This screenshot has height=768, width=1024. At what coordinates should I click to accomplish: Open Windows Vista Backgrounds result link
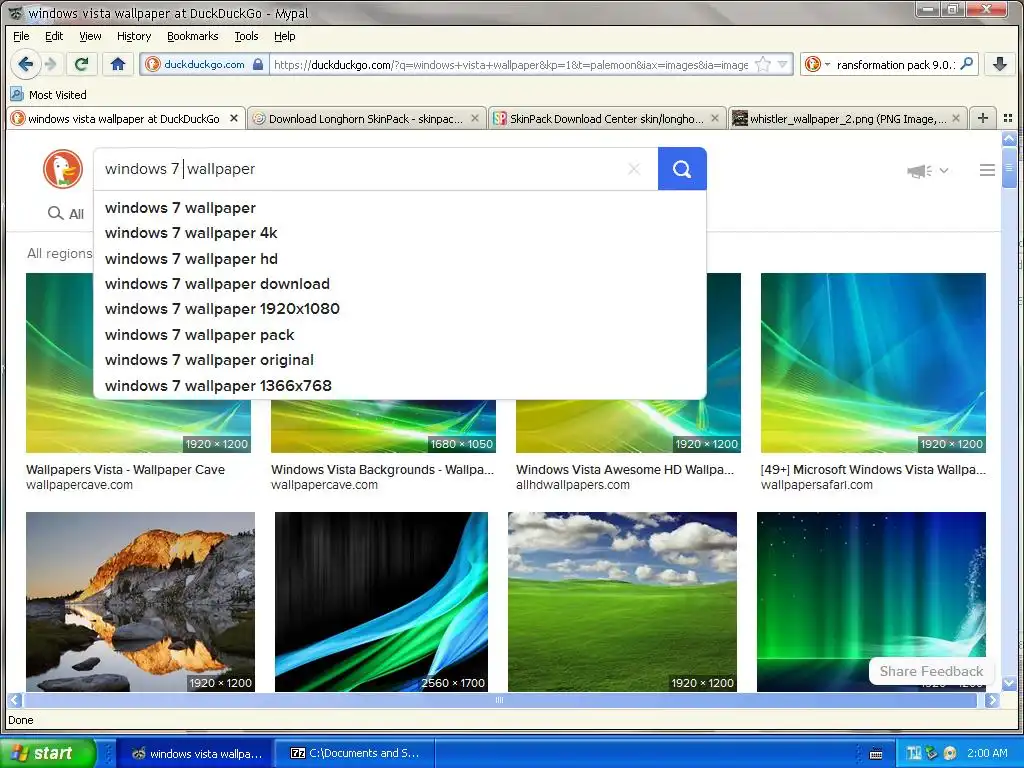click(x=383, y=470)
